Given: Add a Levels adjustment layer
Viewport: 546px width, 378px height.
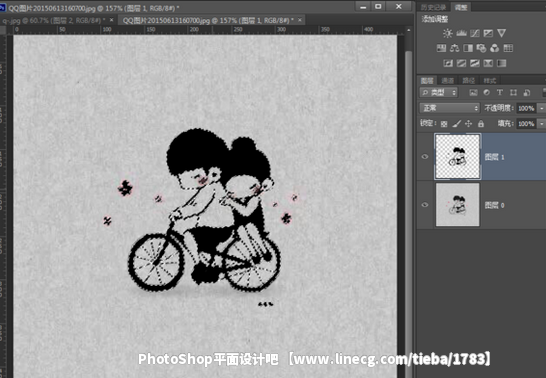Looking at the screenshot, I should (461, 33).
